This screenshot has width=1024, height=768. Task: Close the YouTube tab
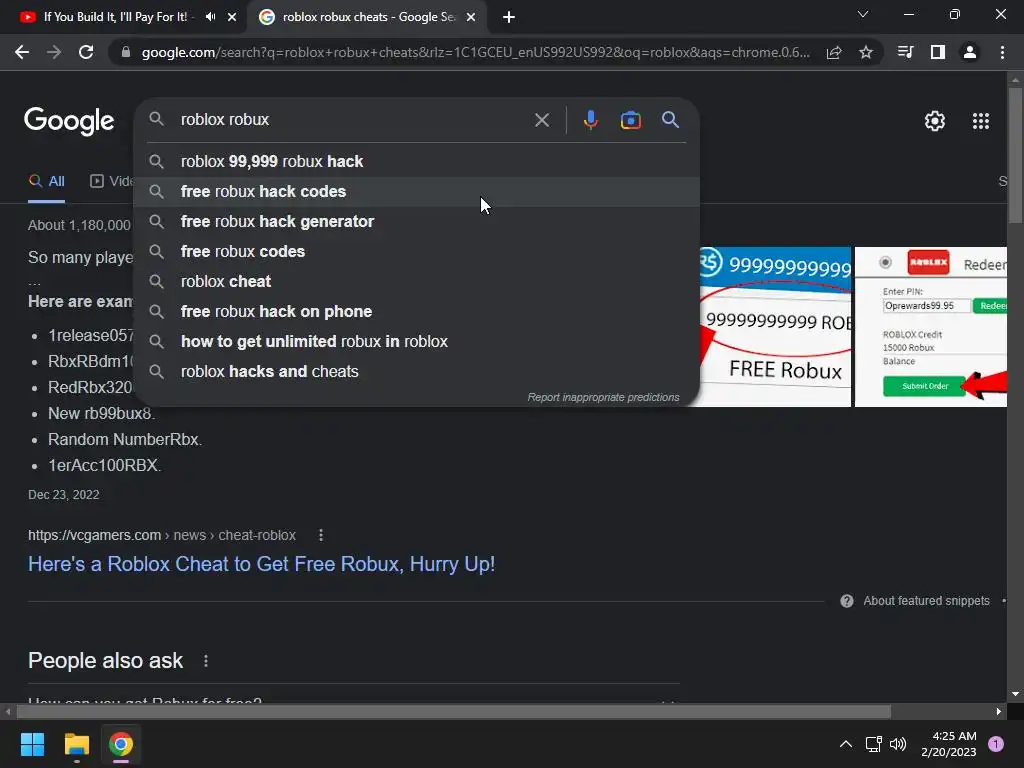(232, 17)
